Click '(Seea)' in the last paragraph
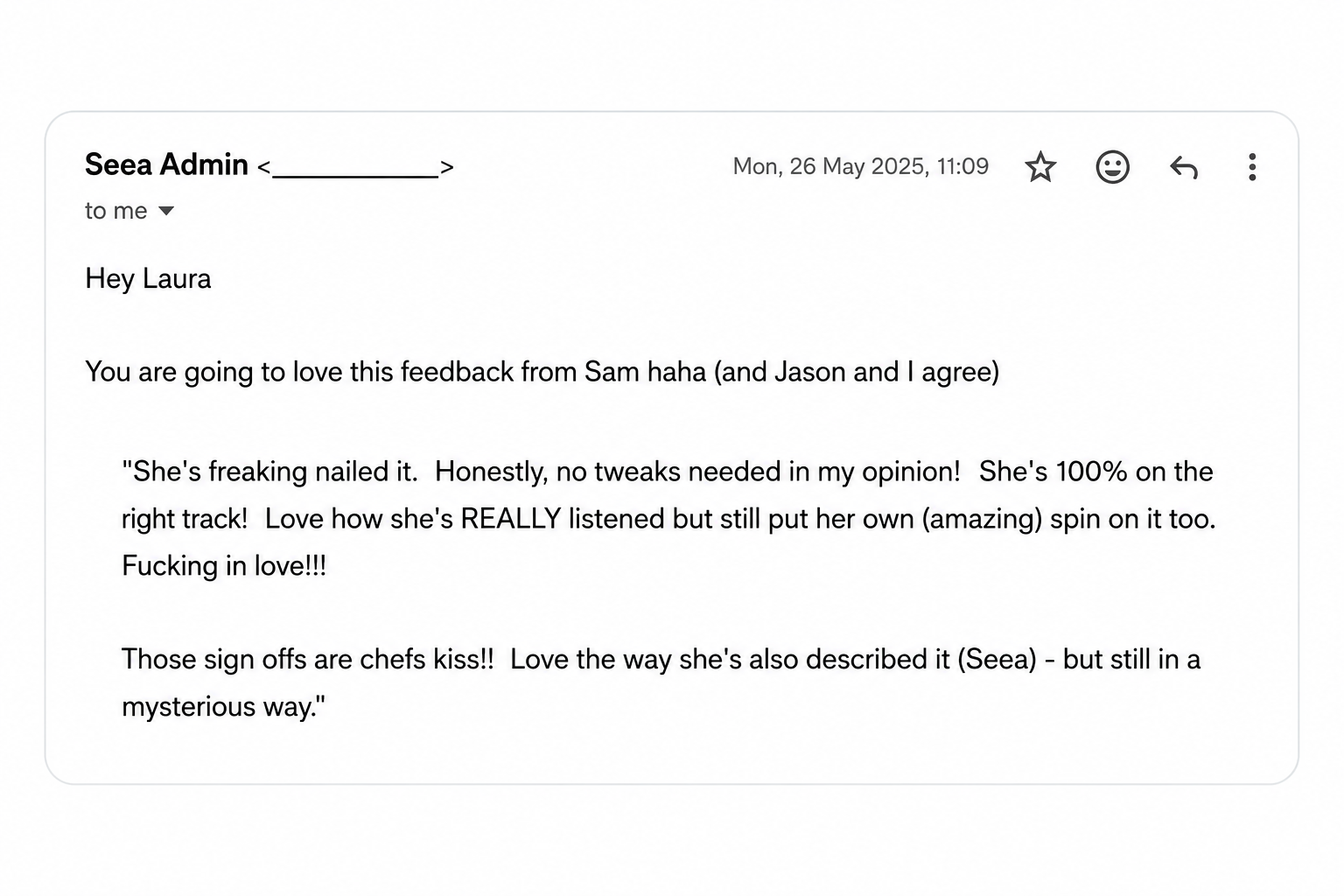The width and height of the screenshot is (1344, 896). (997, 659)
